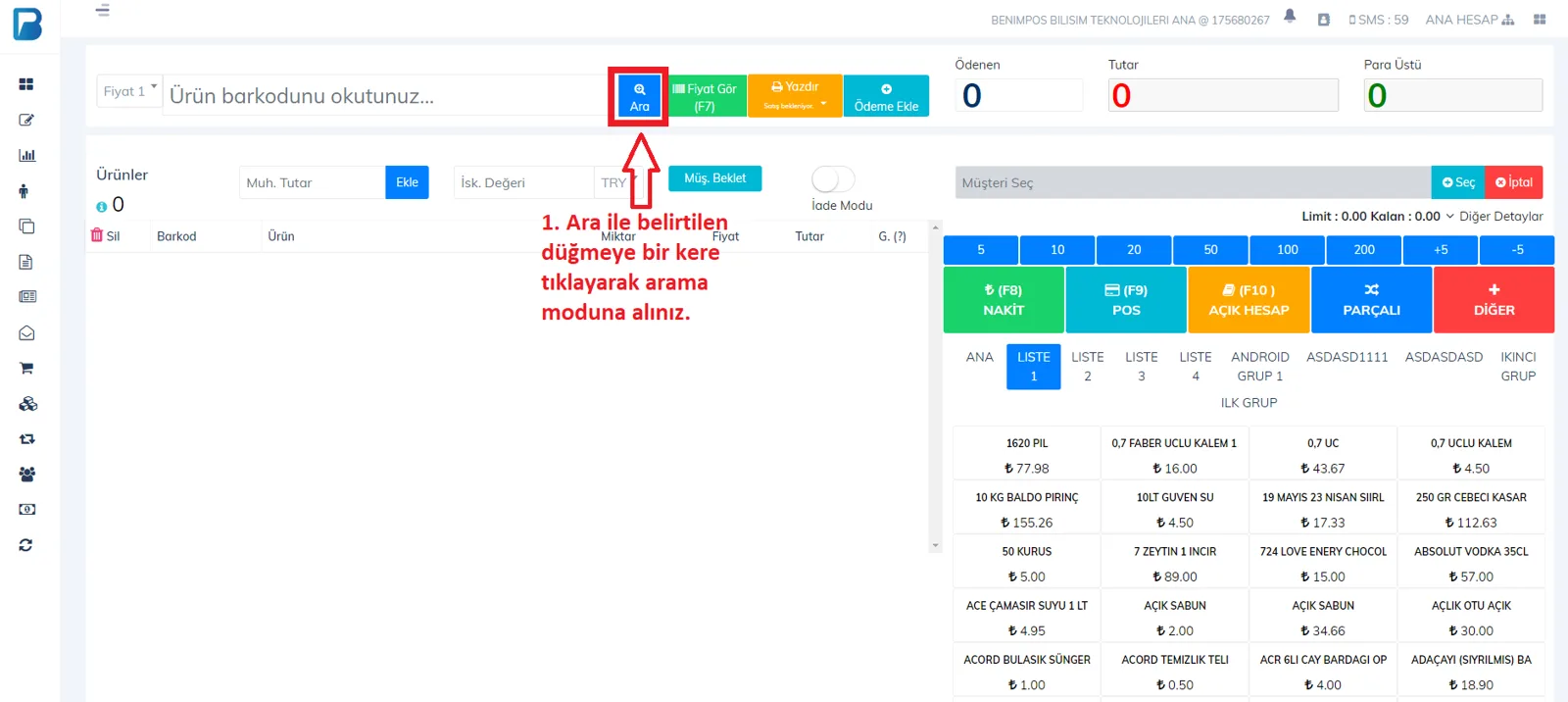Open the dashboard grid icon in sidebar
The image size is (1568, 702).
pyautogui.click(x=26, y=84)
